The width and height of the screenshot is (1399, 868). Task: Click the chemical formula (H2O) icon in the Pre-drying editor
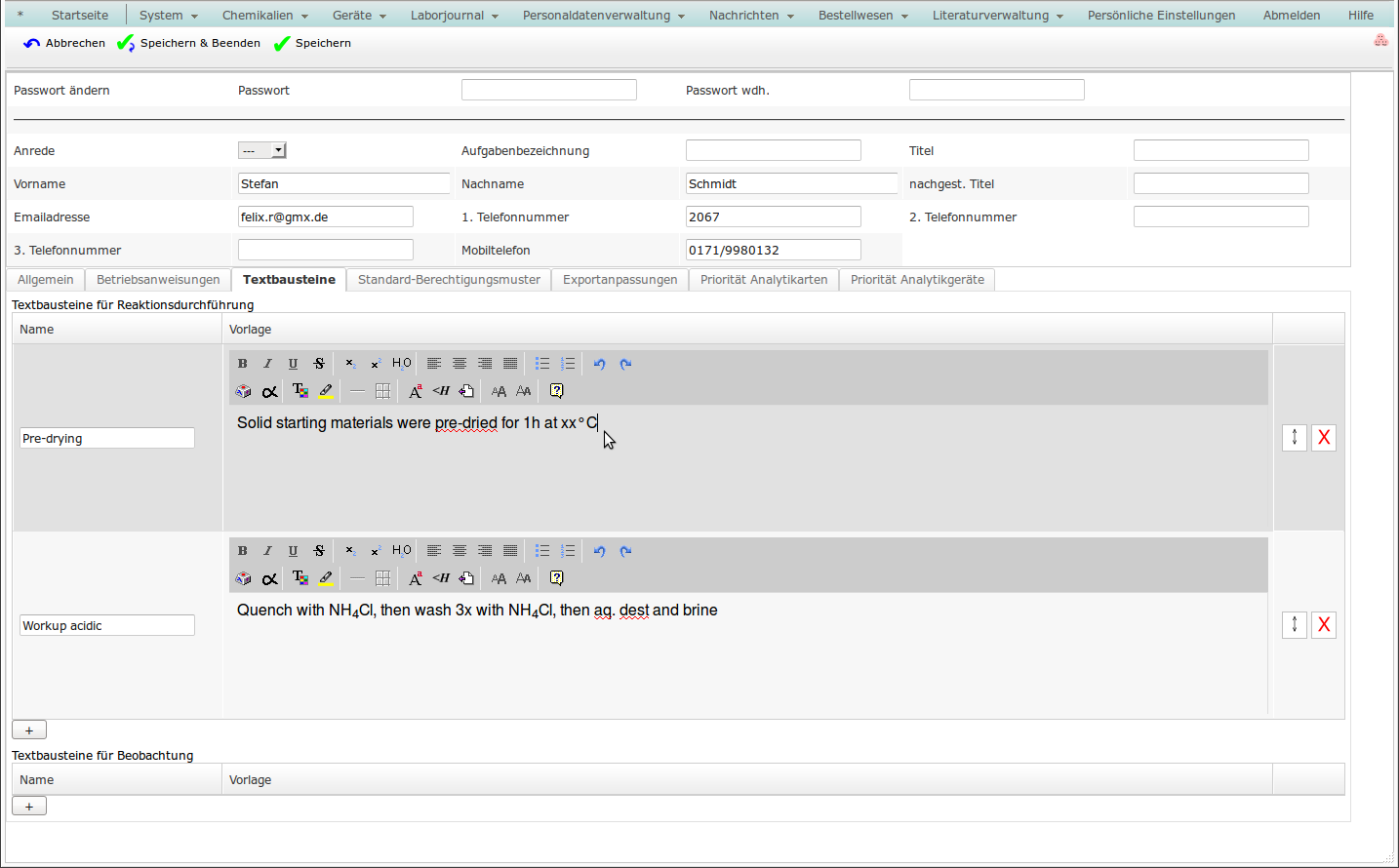[401, 364]
